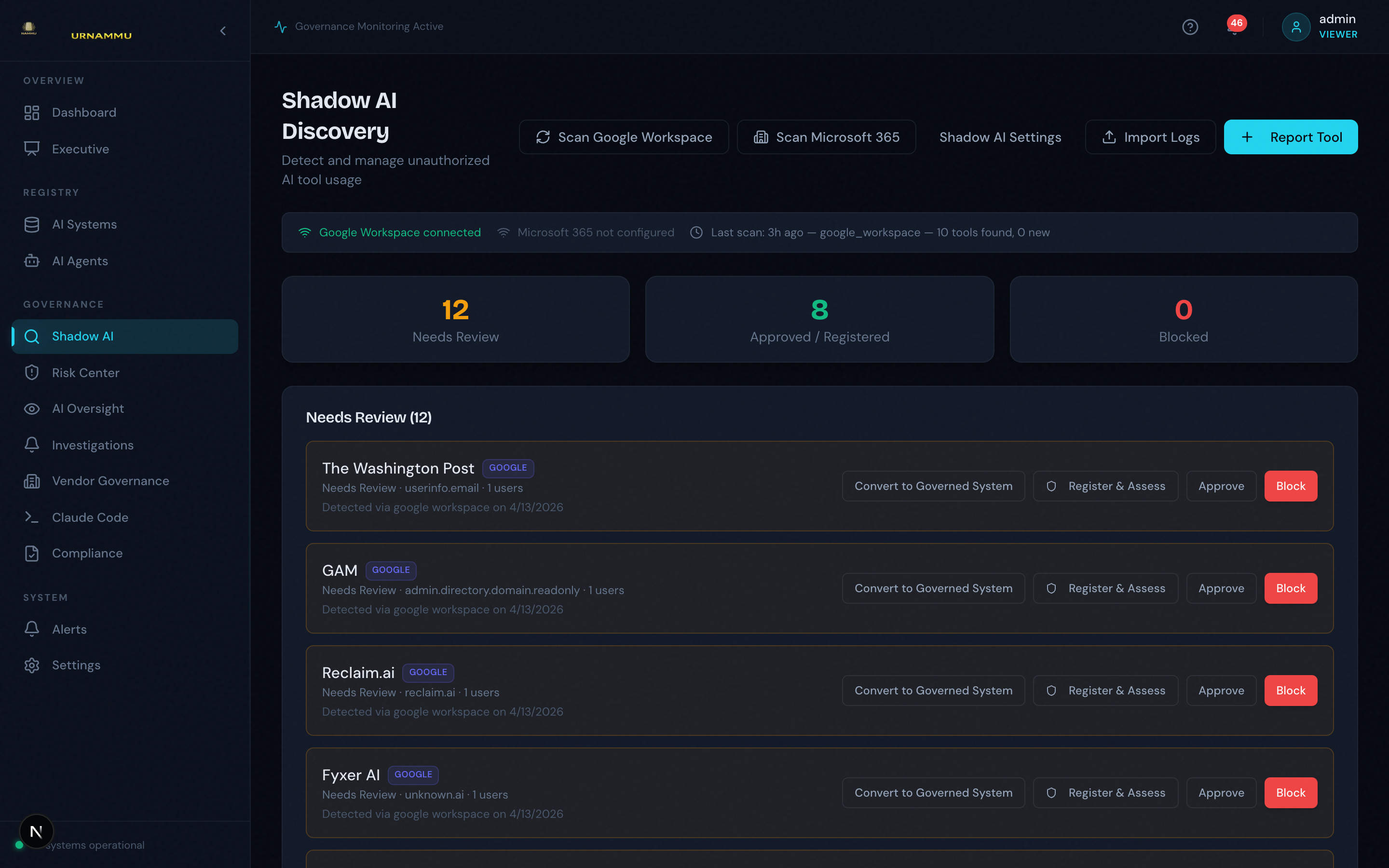This screenshot has width=1389, height=868.
Task: Expand the Executive section in Overview
Action: click(x=80, y=149)
